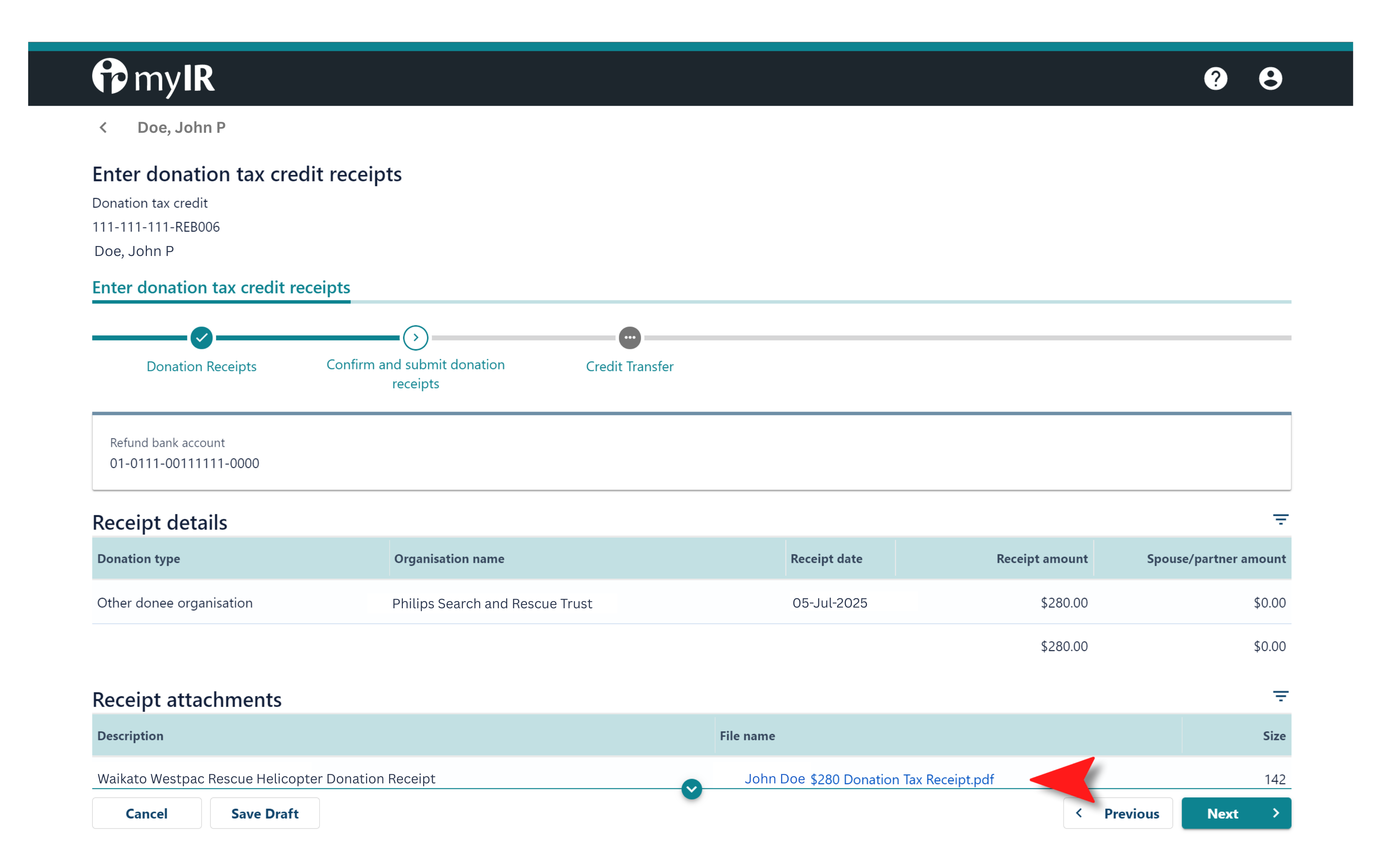
Task: Go to the Previous step
Action: pos(1118,813)
